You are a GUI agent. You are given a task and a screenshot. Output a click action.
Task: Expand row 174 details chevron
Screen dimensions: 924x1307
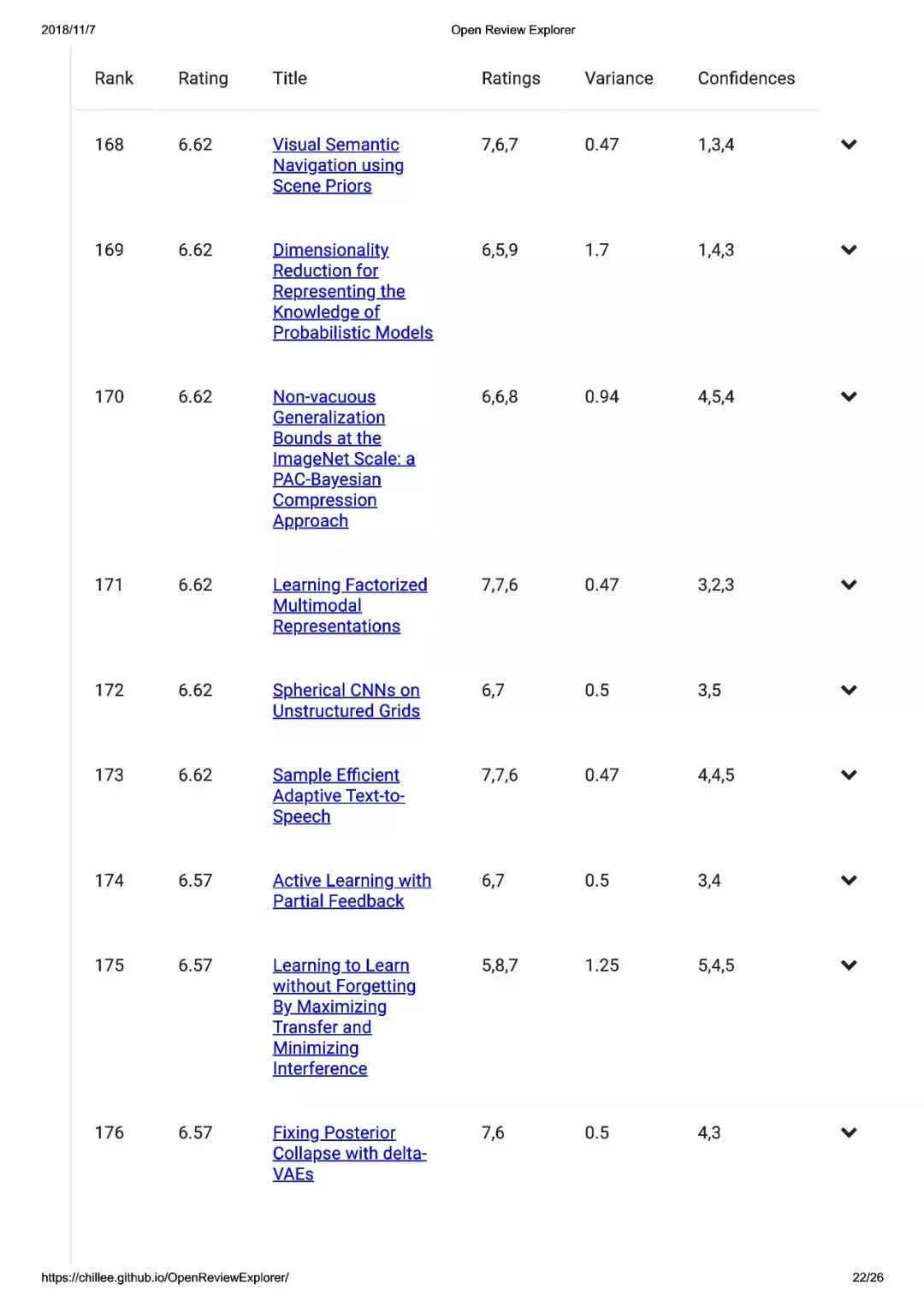point(849,880)
